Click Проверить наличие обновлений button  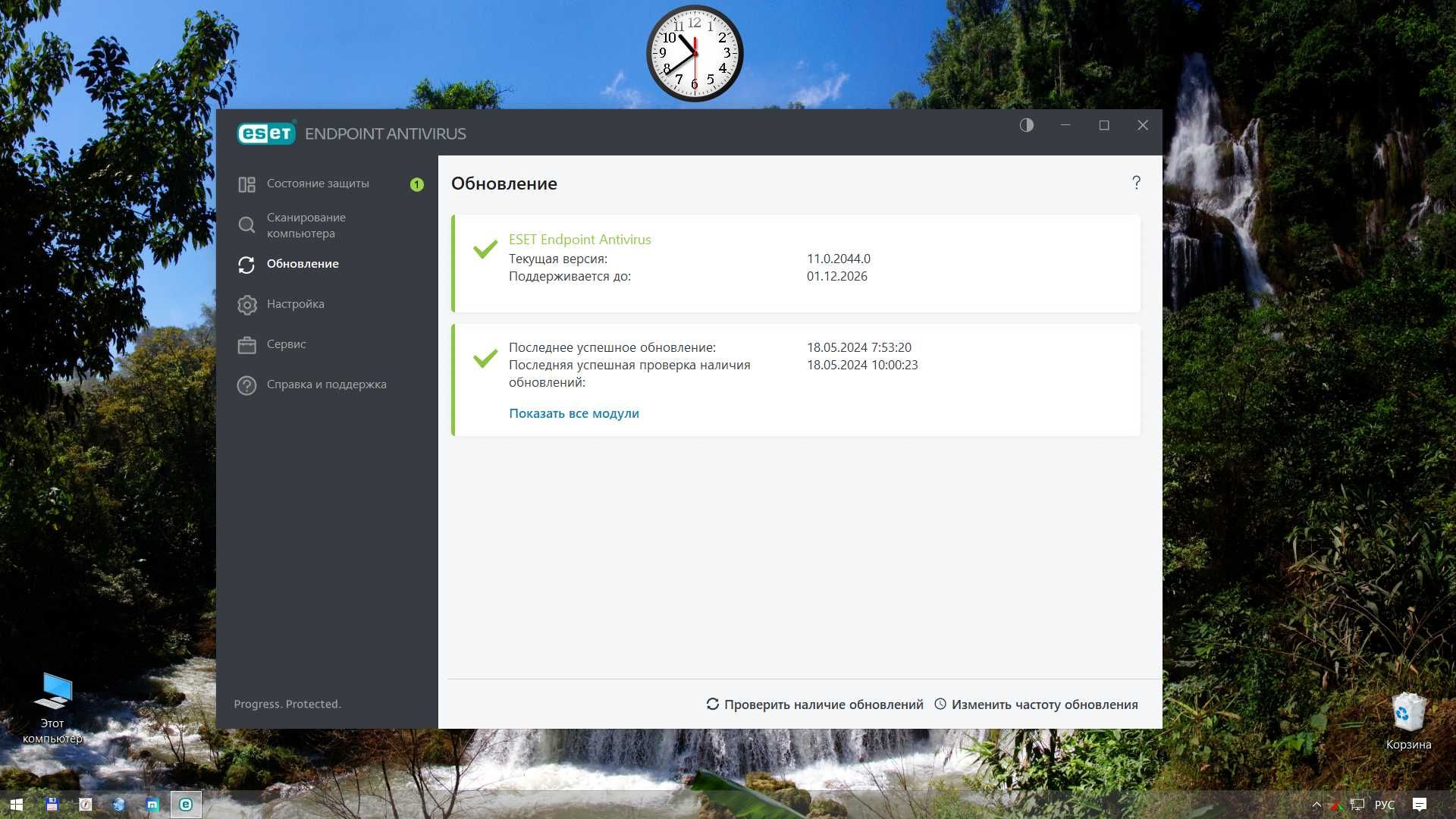point(815,704)
